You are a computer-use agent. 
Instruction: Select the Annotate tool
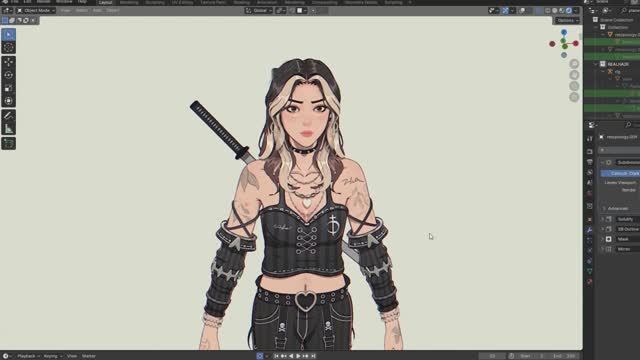tap(9, 116)
